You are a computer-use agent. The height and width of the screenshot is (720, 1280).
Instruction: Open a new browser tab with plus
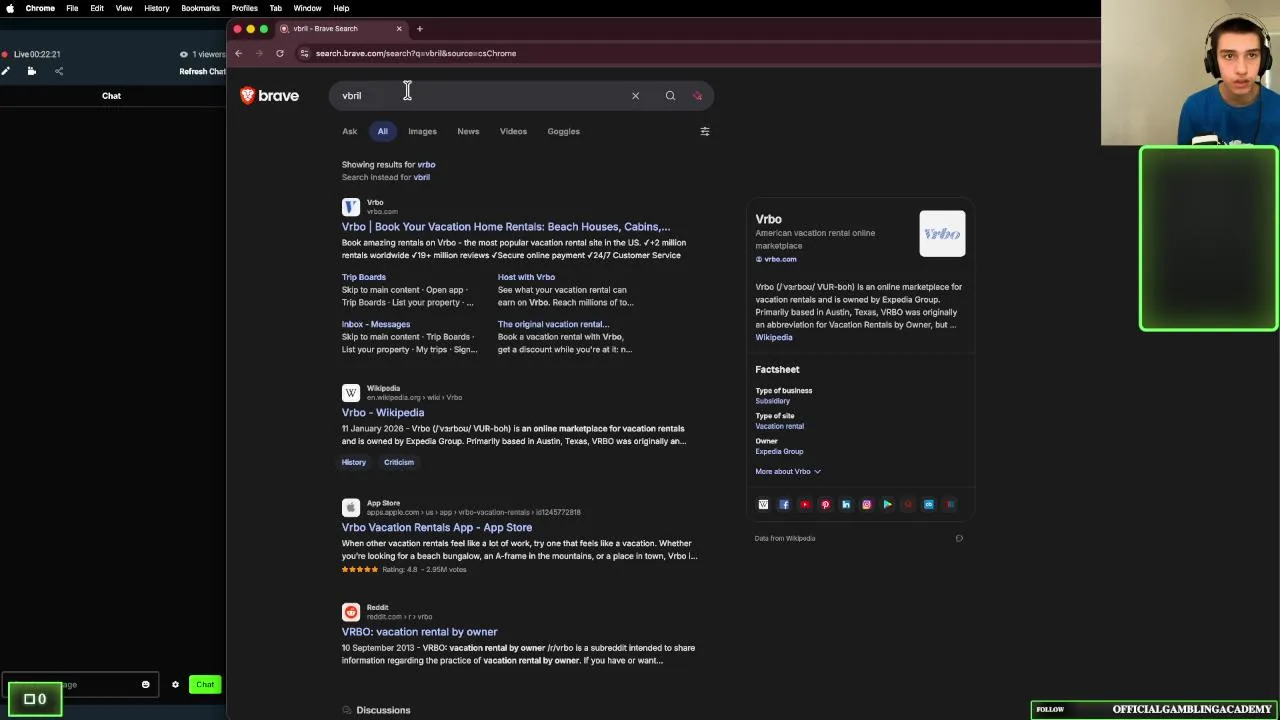click(x=420, y=29)
